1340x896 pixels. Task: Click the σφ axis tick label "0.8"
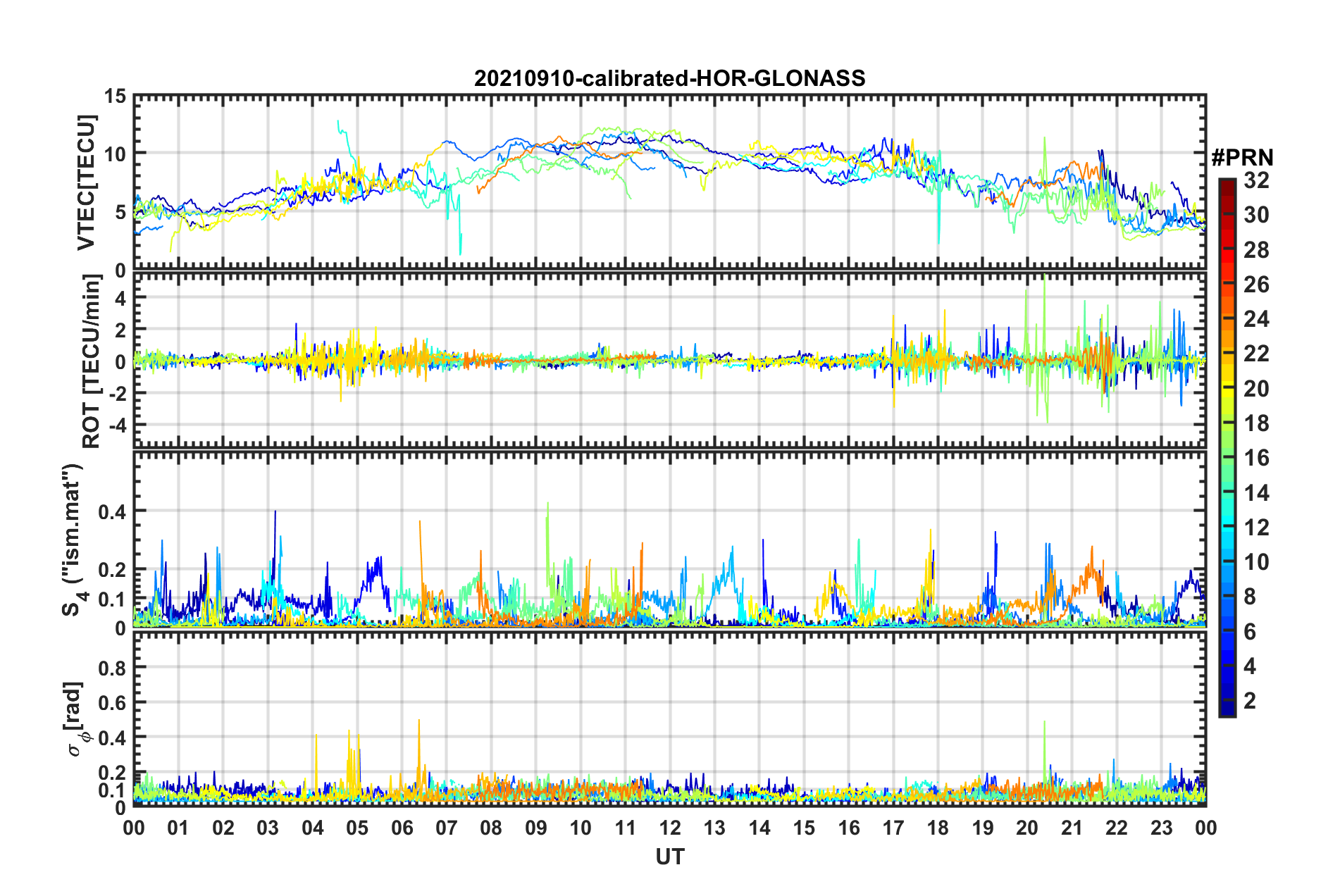point(112,668)
